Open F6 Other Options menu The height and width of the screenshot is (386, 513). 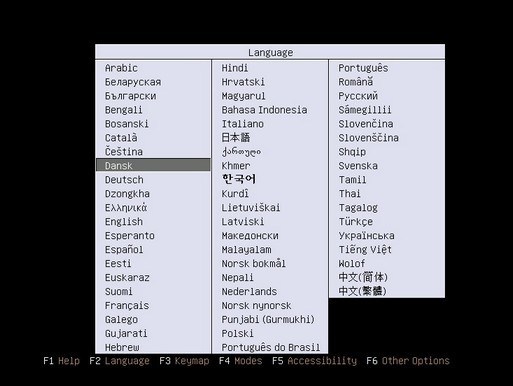pyautogui.click(x=408, y=361)
